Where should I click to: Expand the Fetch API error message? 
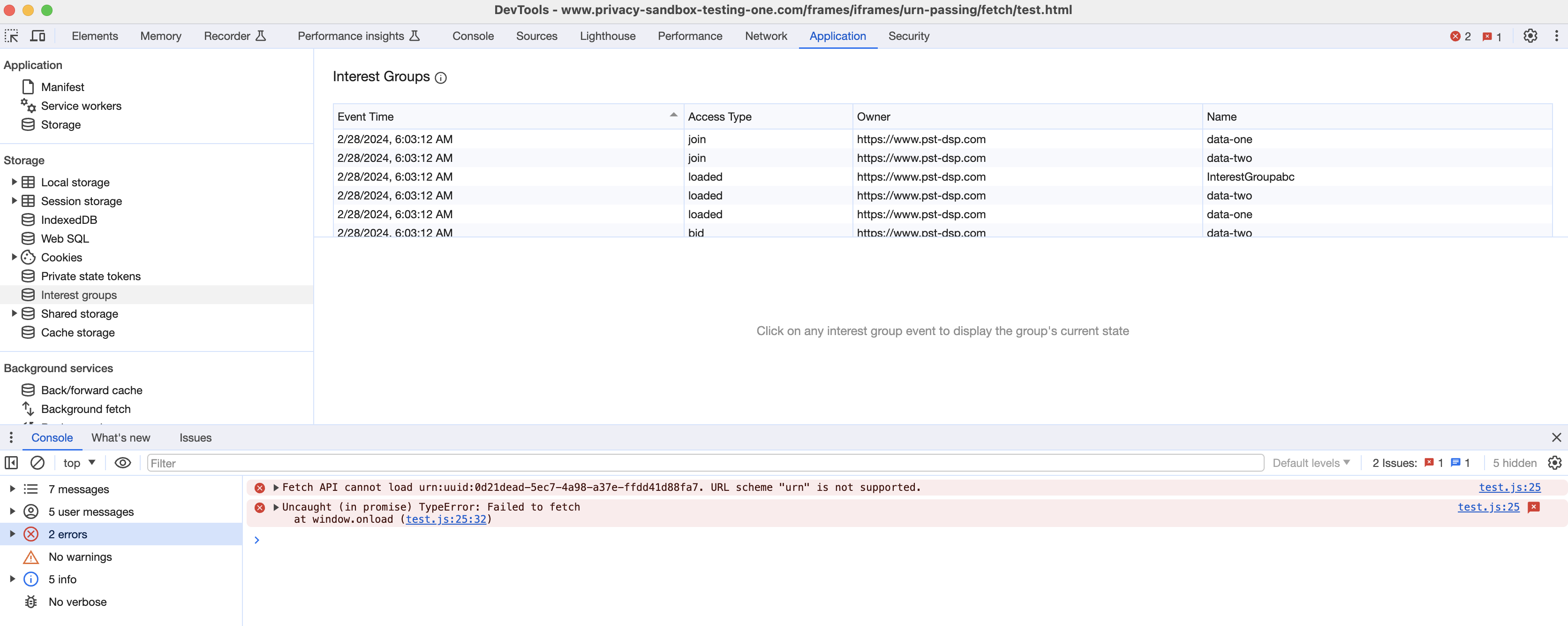pos(276,488)
